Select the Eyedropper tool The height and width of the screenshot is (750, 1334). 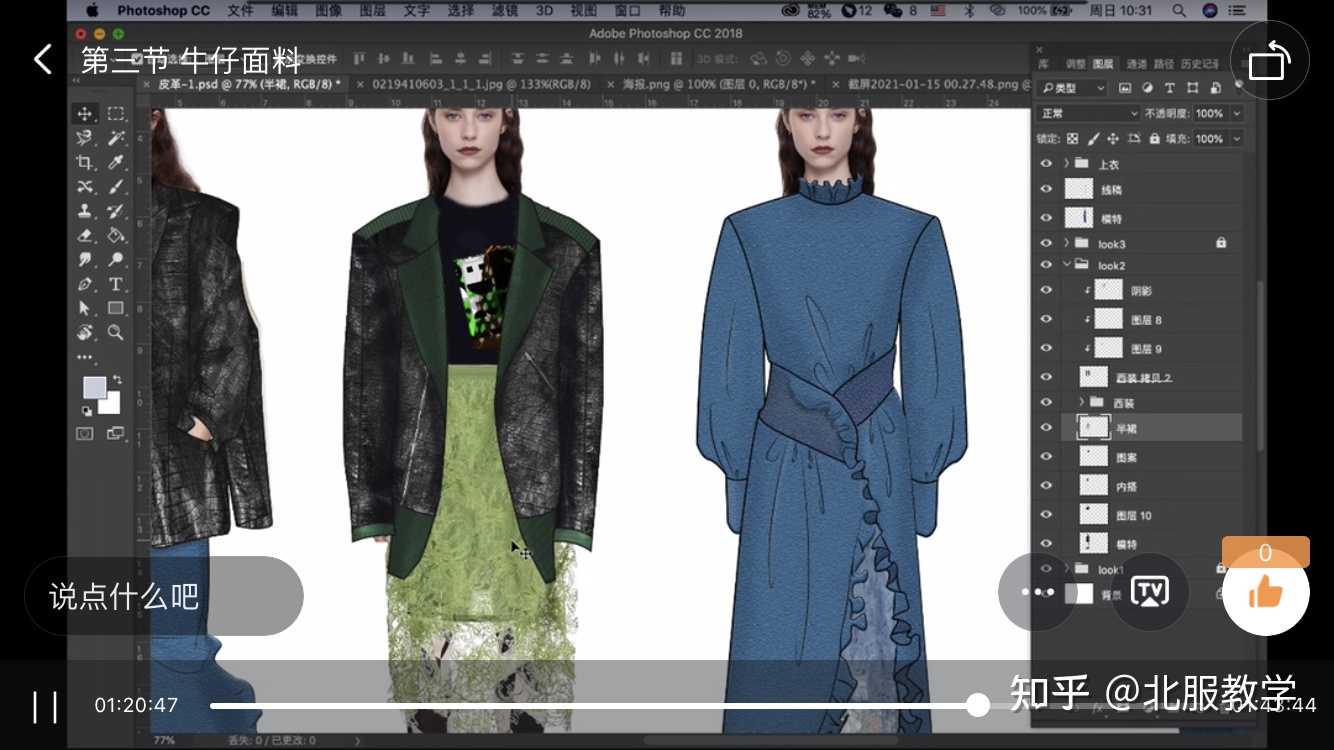116,163
